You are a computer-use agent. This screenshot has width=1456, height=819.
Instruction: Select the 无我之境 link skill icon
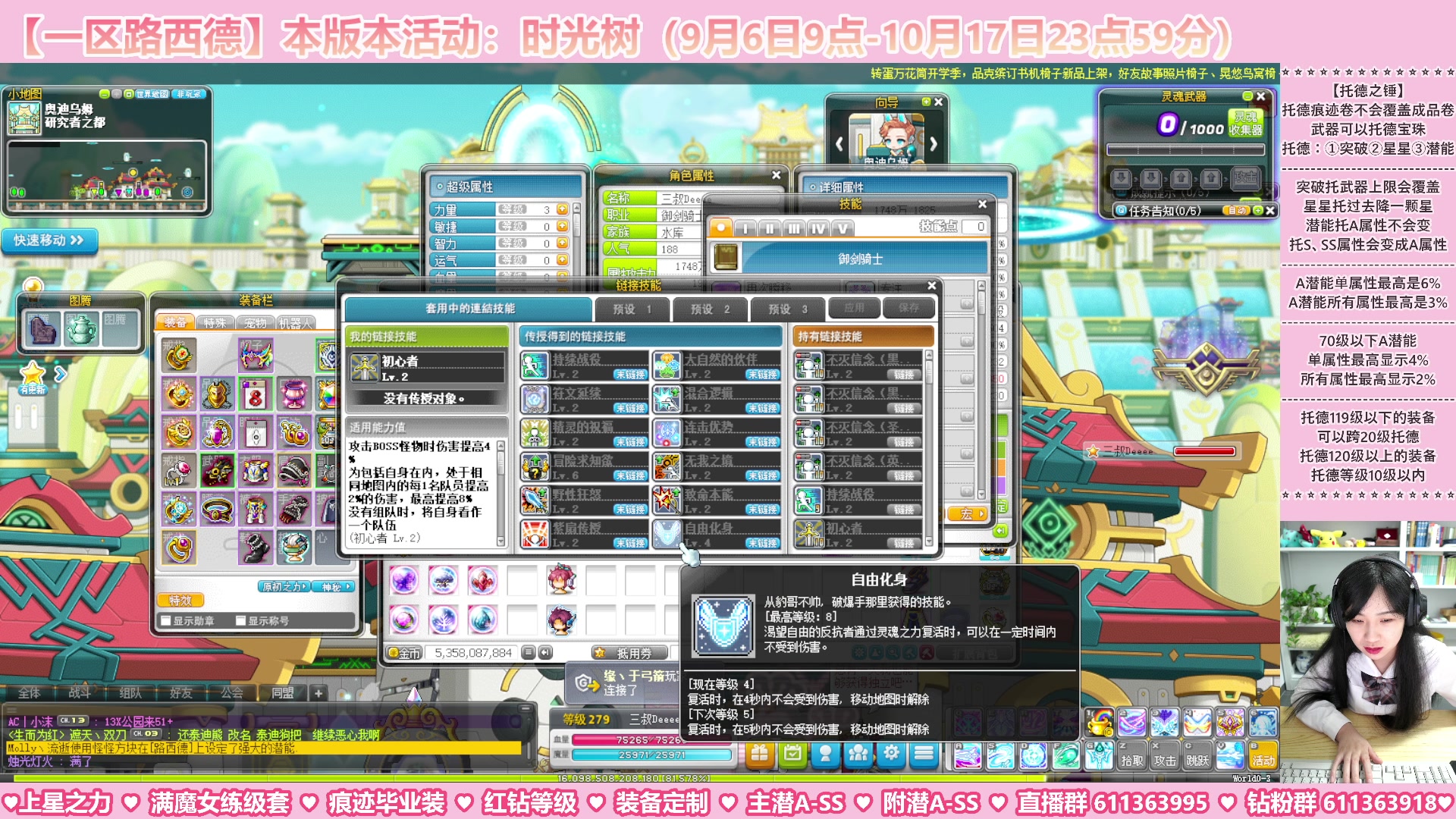[x=667, y=467]
